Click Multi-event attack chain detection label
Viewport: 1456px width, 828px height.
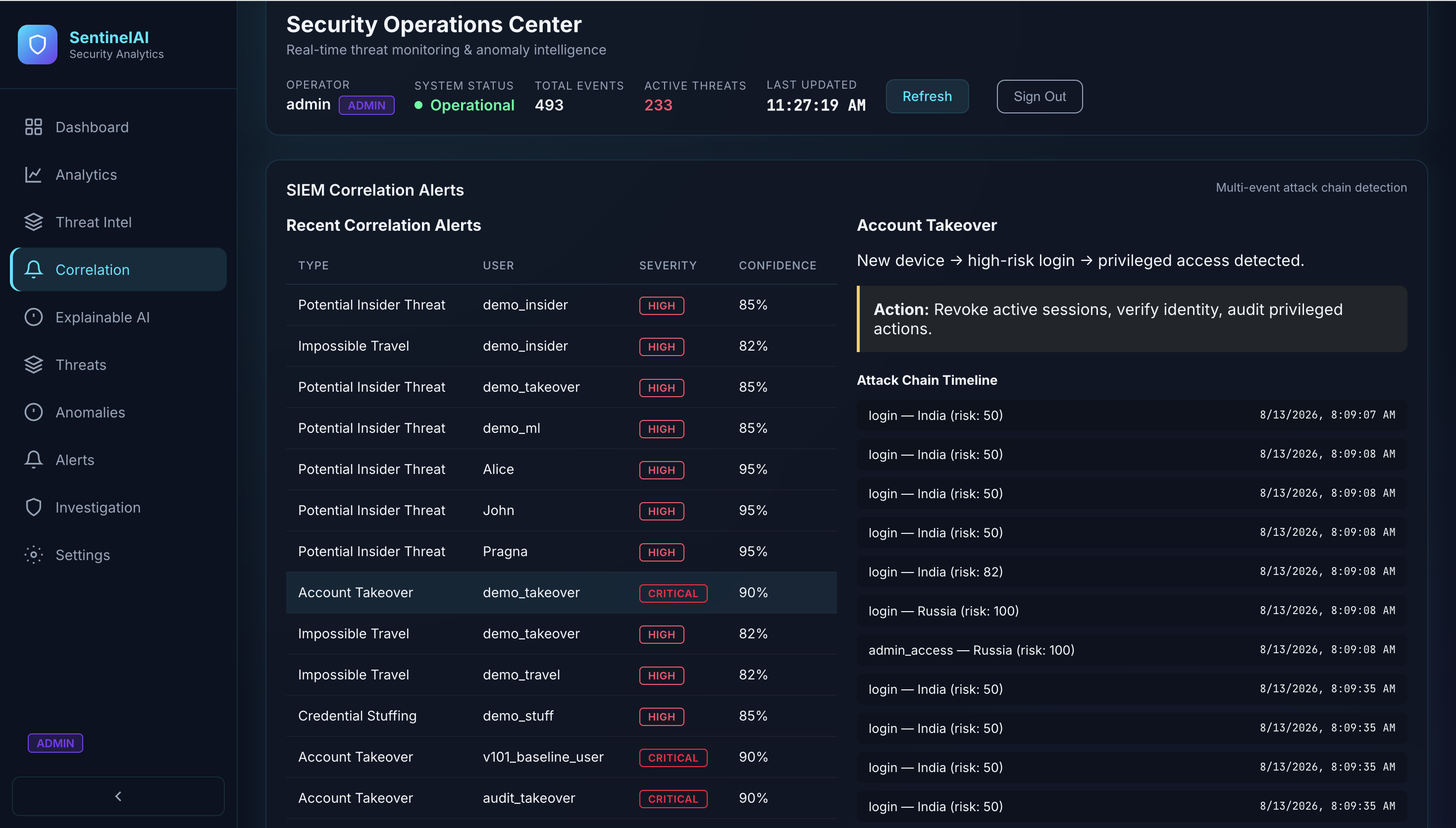click(1311, 188)
